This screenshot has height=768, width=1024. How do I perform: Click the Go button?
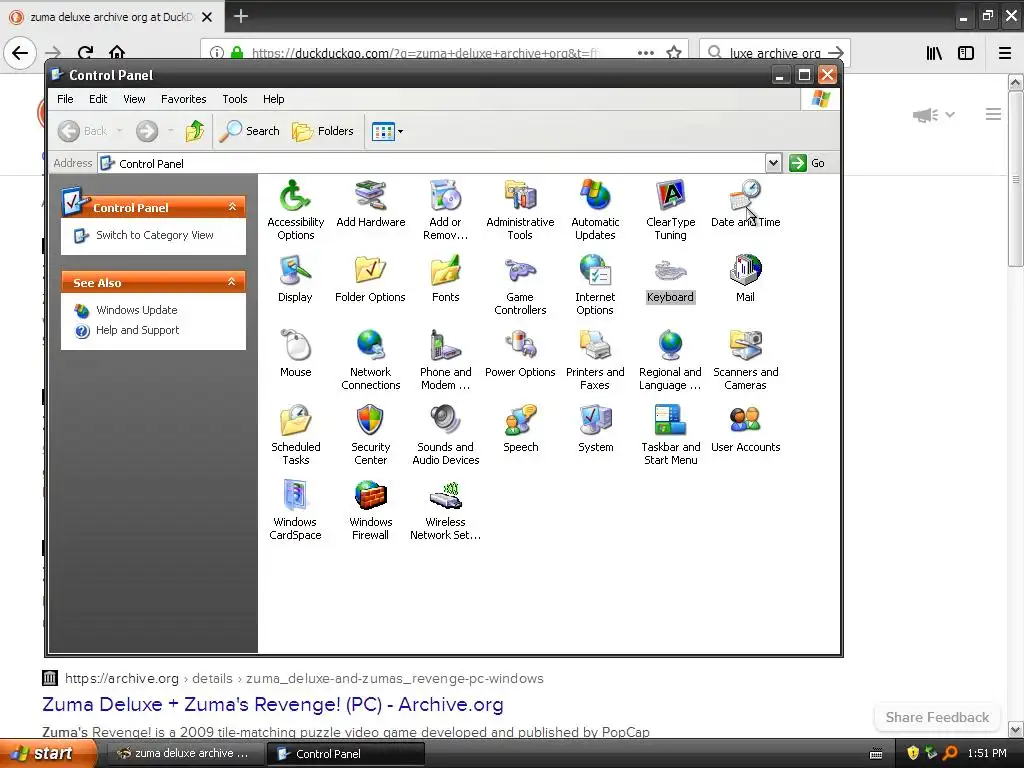pyautogui.click(x=807, y=163)
